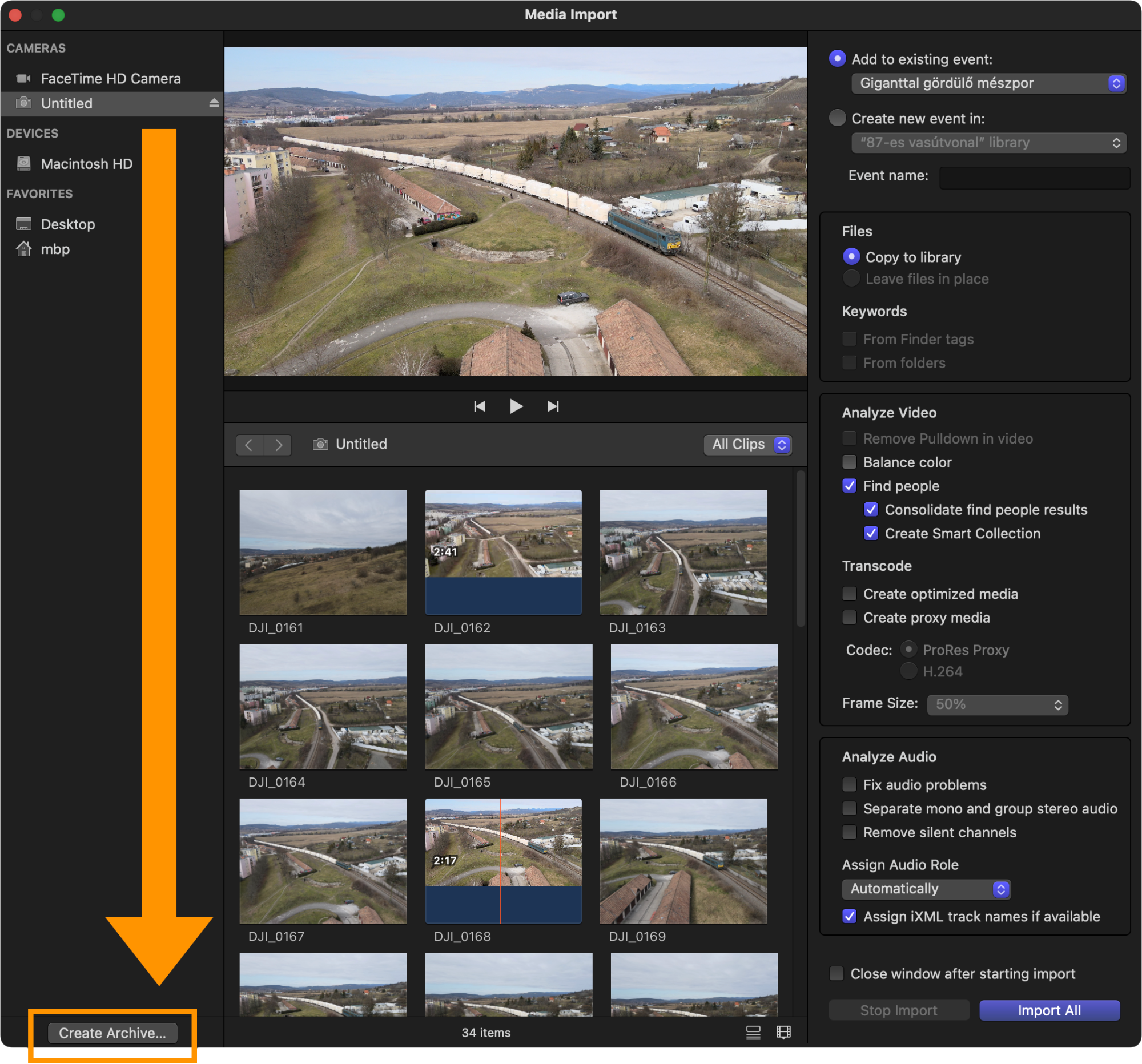Click the browser's vertical scrollbar
The image size is (1142, 1064).
point(800,549)
